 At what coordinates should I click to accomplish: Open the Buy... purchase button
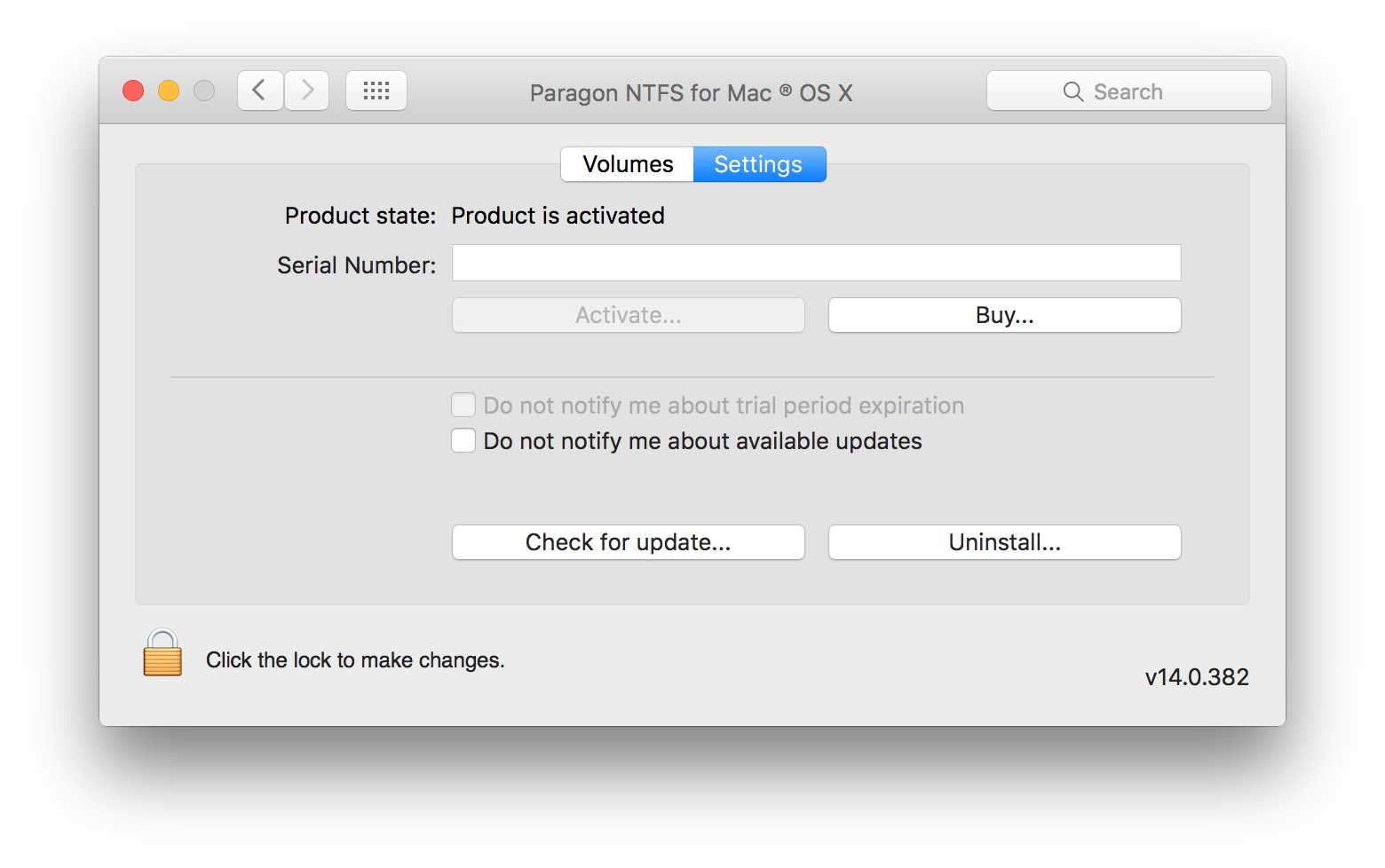(1005, 315)
